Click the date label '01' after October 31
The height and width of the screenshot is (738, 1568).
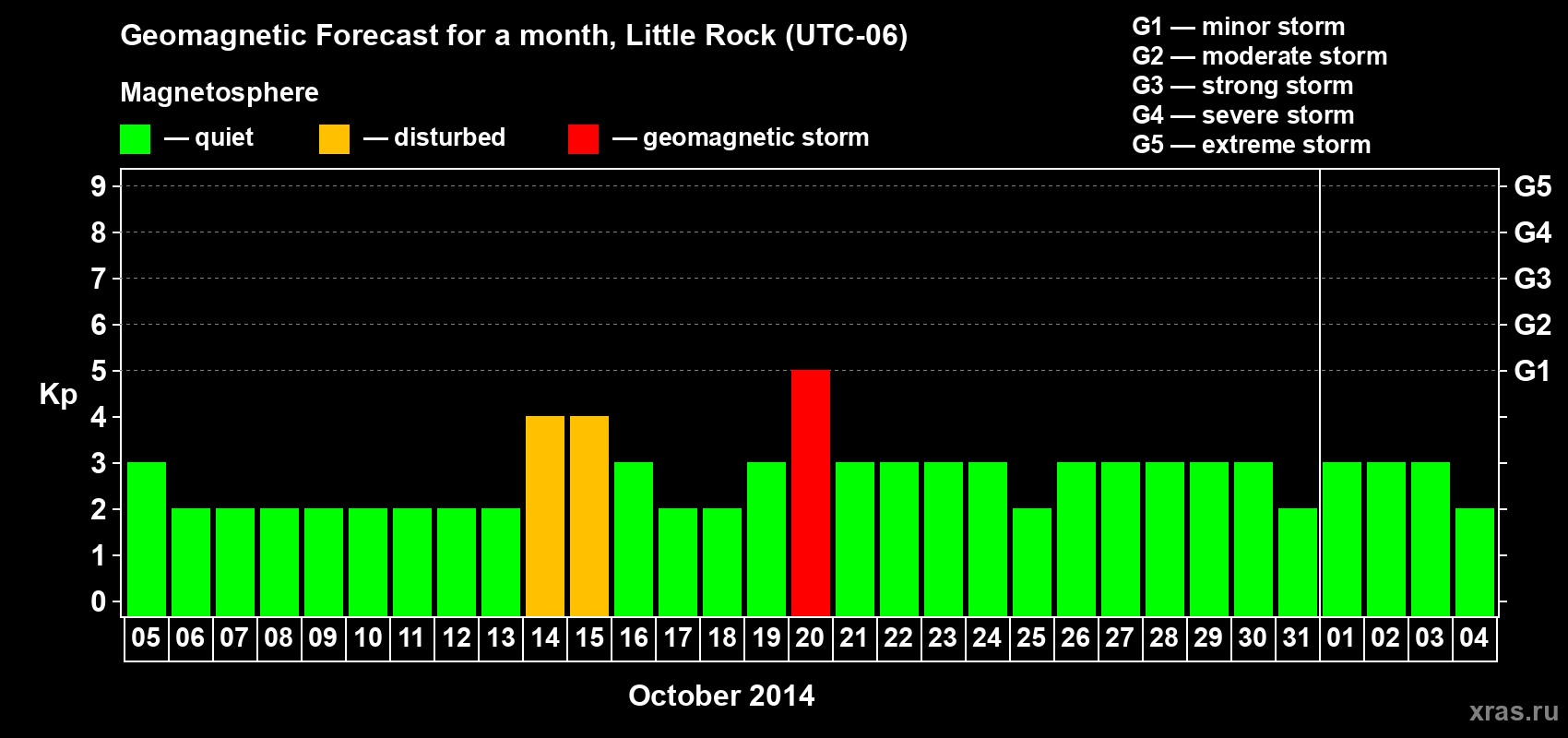pyautogui.click(x=1341, y=637)
